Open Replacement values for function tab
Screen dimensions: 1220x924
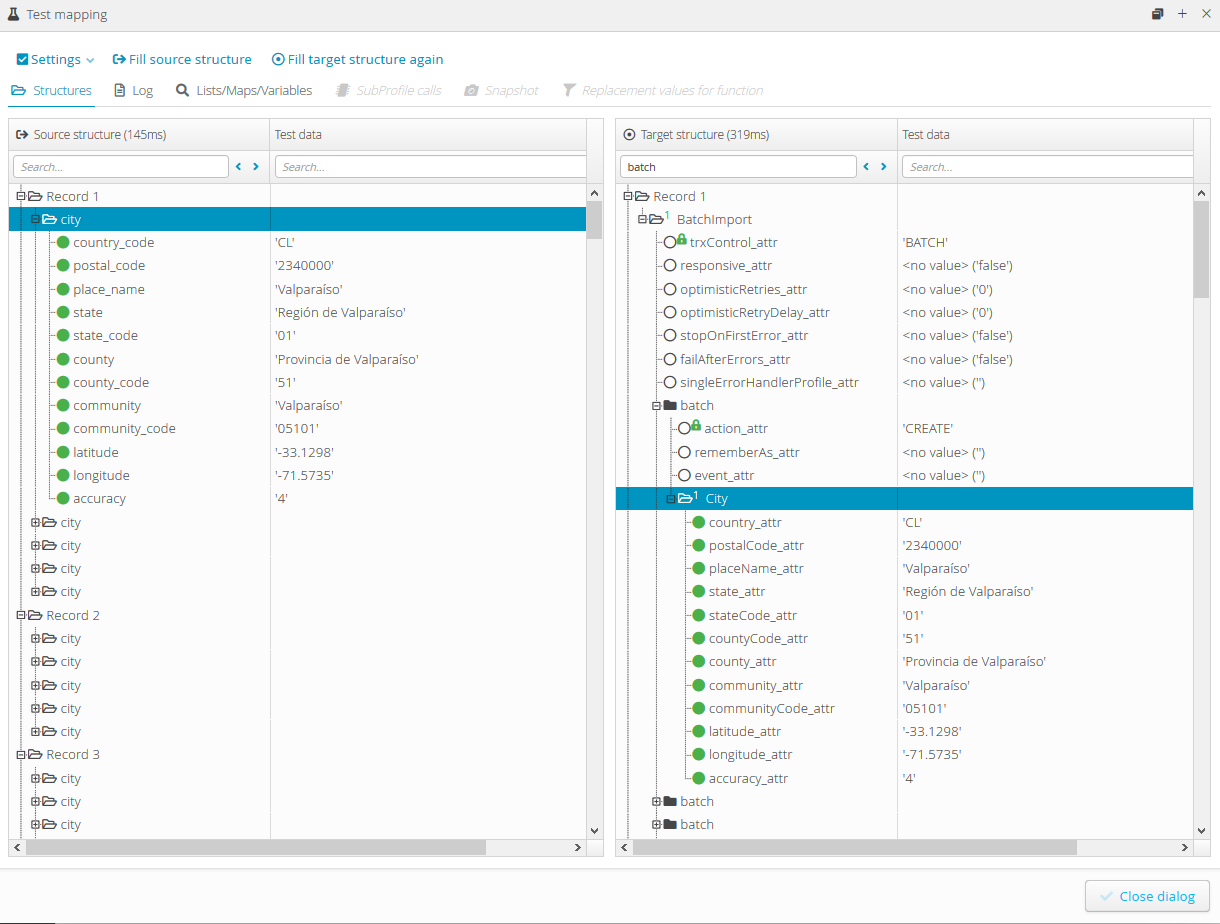pos(663,90)
